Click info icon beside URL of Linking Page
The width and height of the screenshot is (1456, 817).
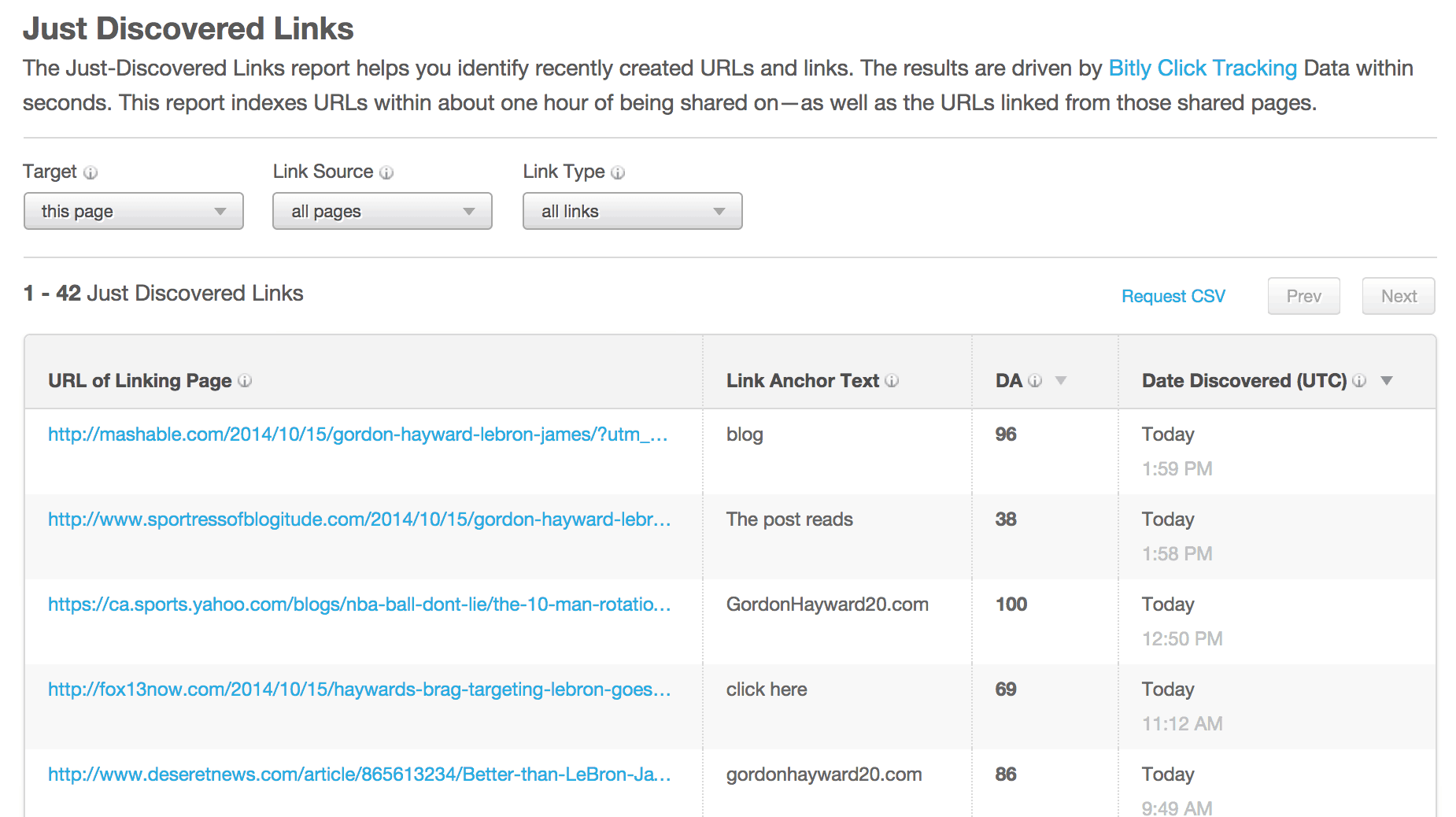(x=245, y=380)
